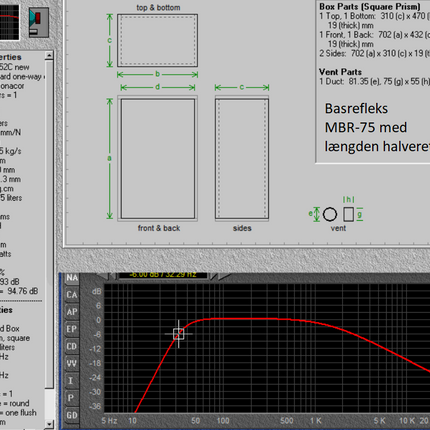The width and height of the screenshot is (430, 430).
Task: Click the "dB" axis label on the graph
Action: [x=96, y=292]
